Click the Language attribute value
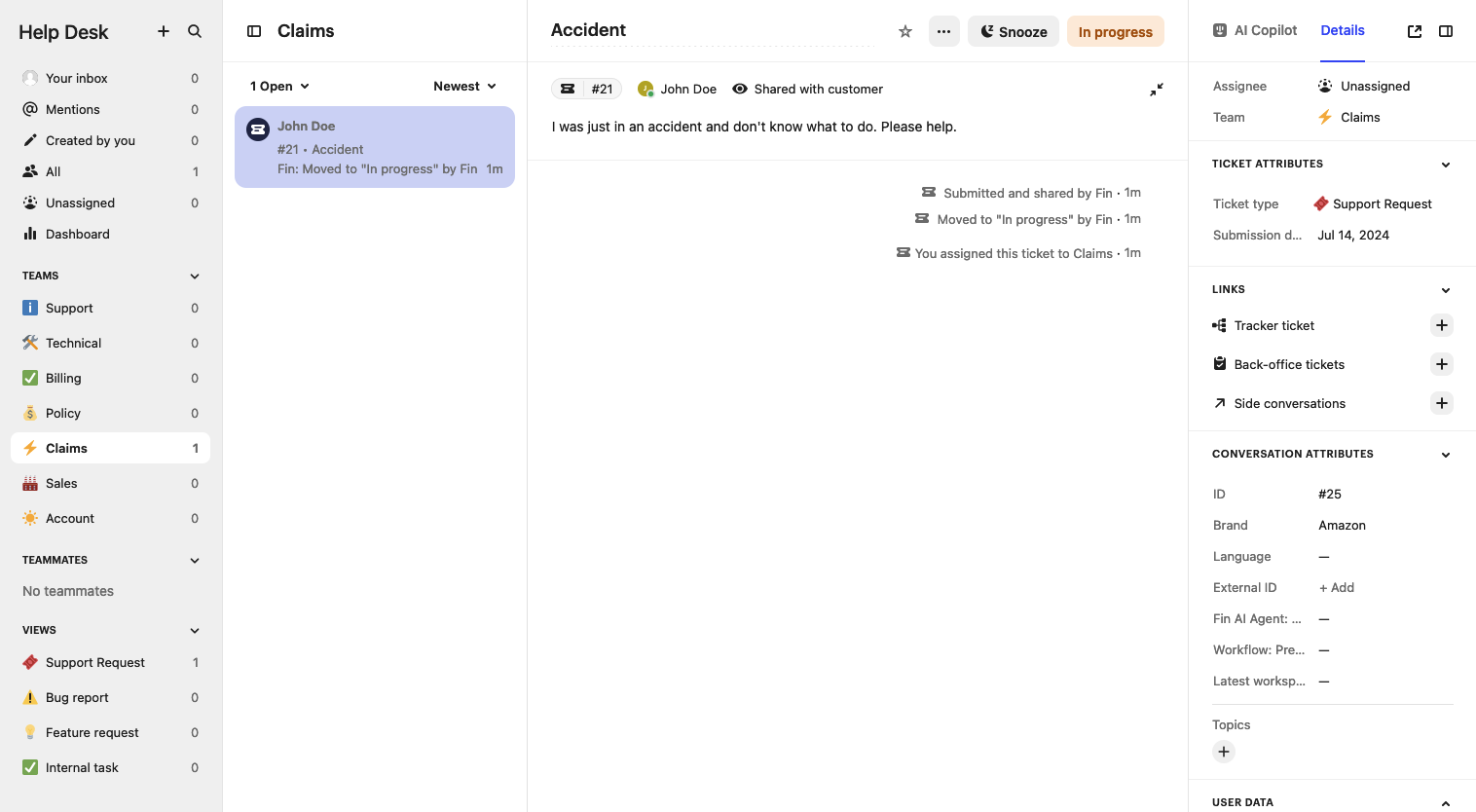The height and width of the screenshot is (812, 1476). [1324, 556]
